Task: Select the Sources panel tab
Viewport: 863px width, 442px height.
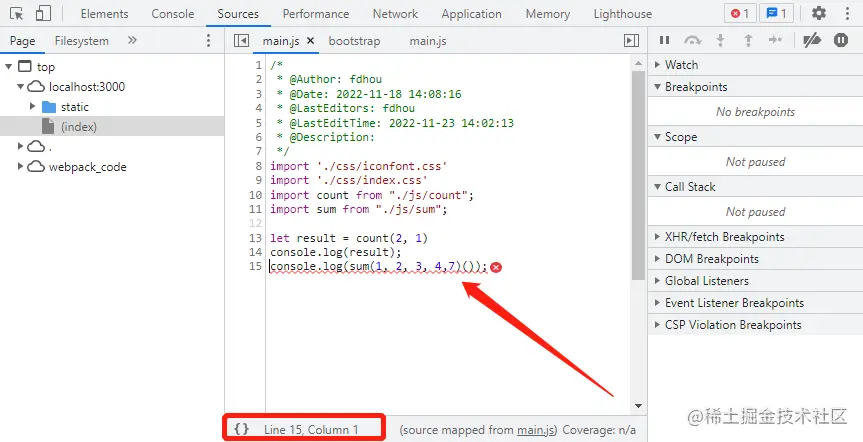Action: (238, 14)
